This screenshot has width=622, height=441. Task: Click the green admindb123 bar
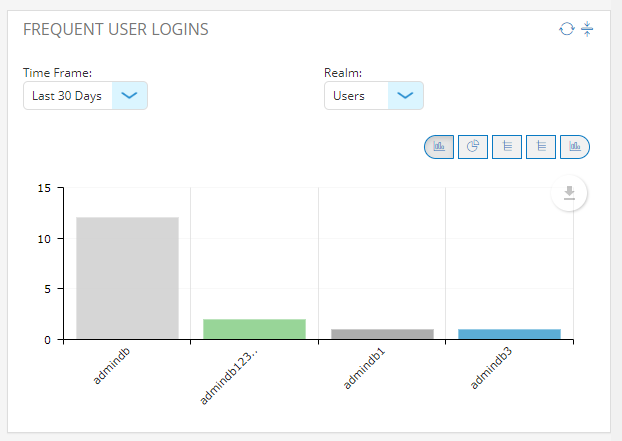coord(254,329)
